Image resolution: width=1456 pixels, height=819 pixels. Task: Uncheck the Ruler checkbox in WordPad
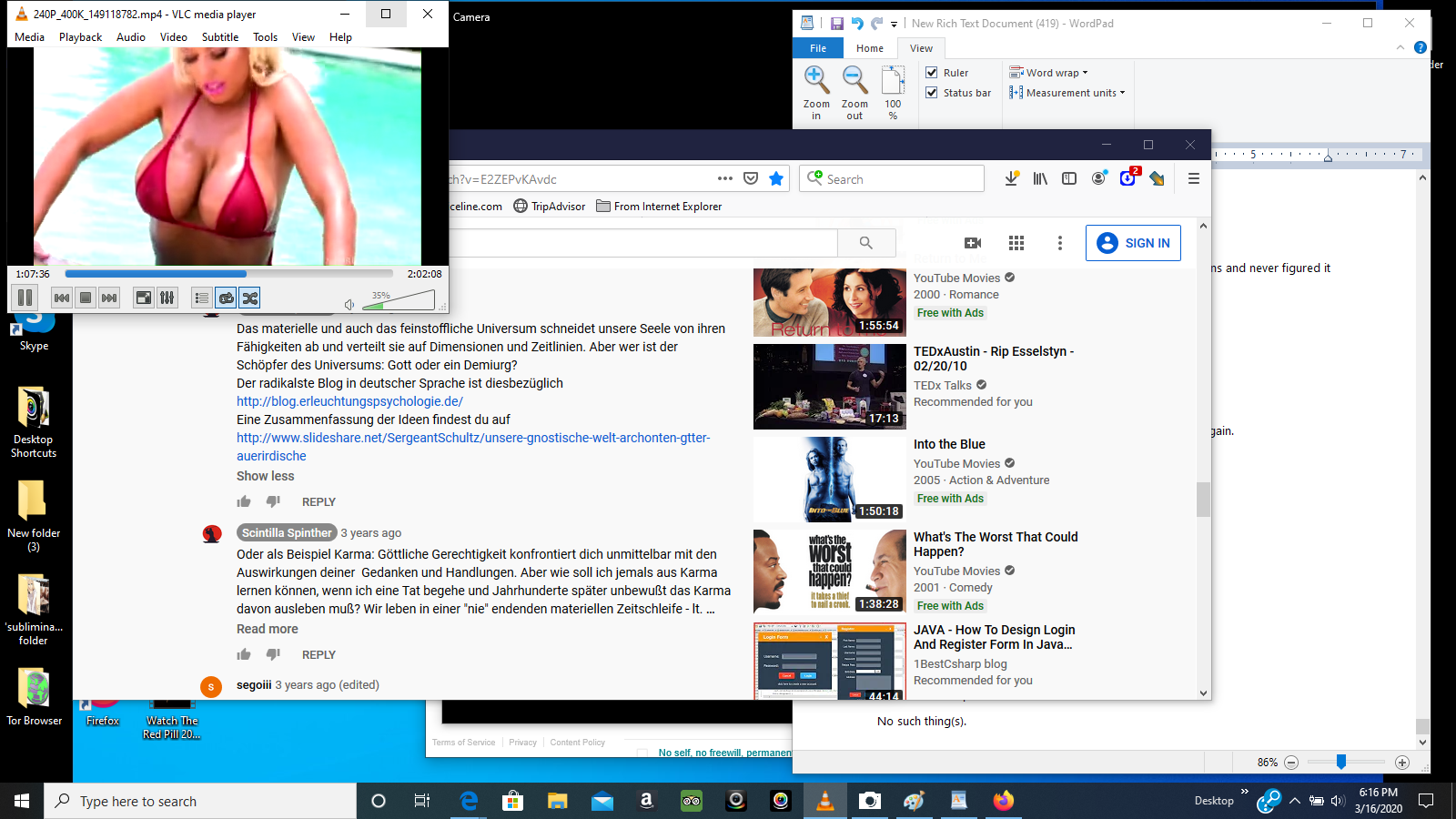pos(932,73)
